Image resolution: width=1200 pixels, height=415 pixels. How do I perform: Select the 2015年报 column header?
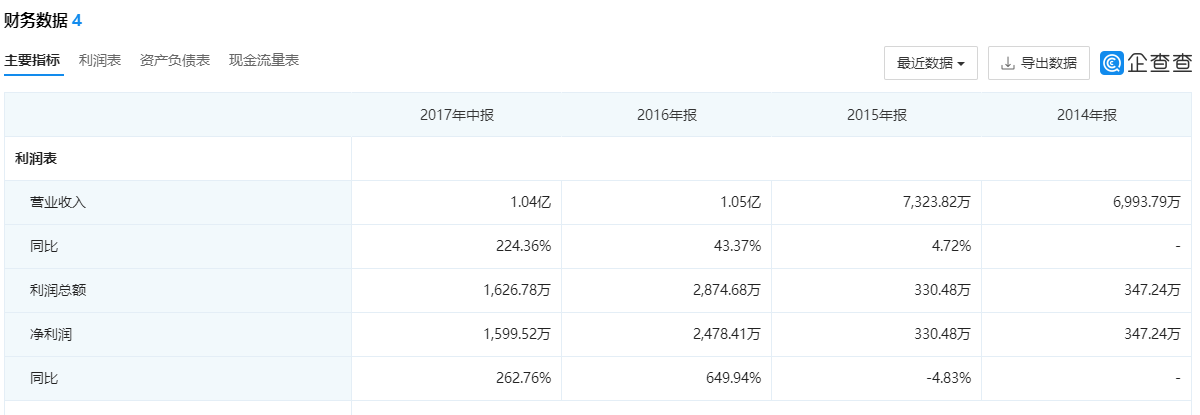[x=877, y=115]
